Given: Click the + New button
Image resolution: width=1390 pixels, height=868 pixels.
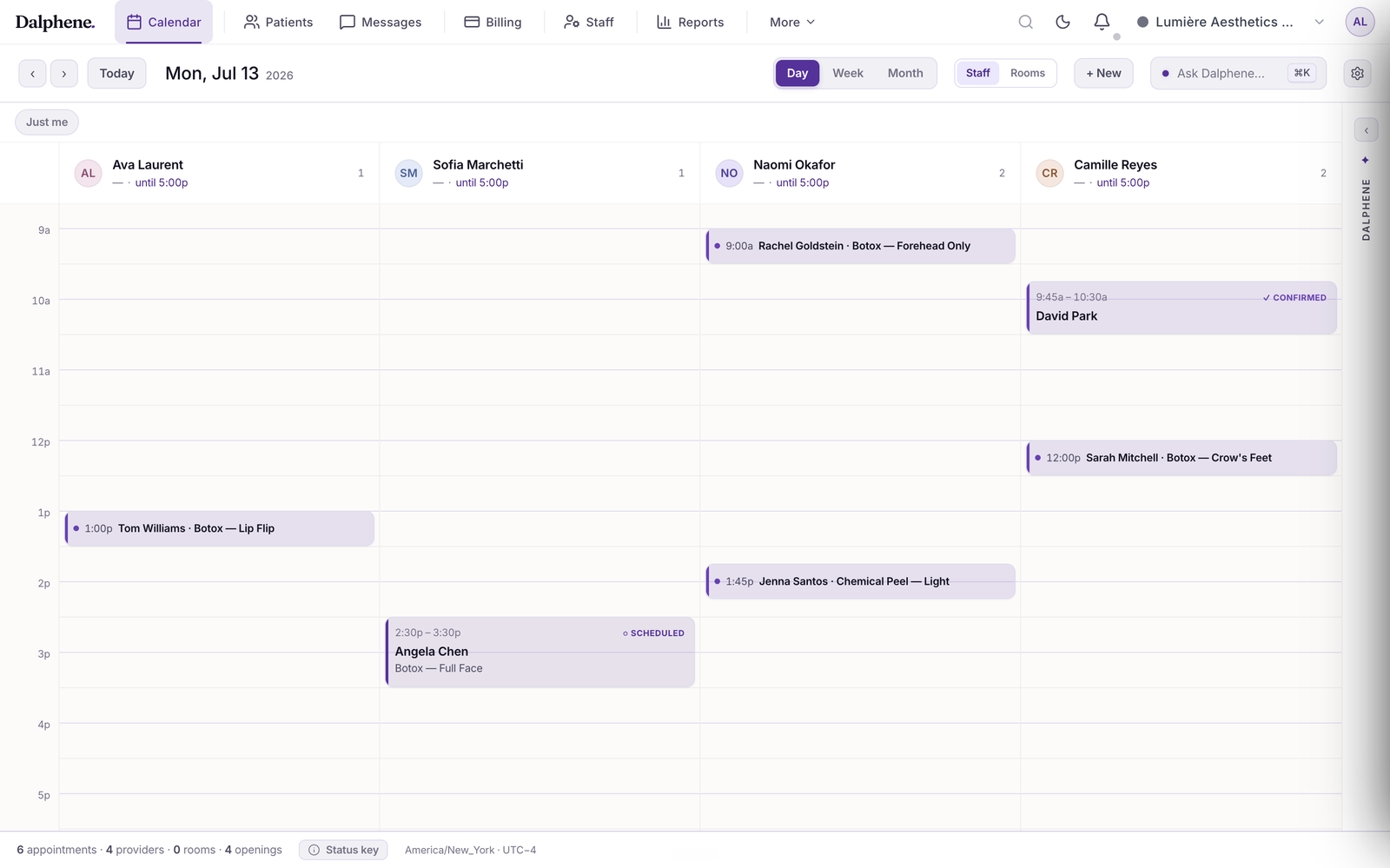Looking at the screenshot, I should click(1103, 74).
